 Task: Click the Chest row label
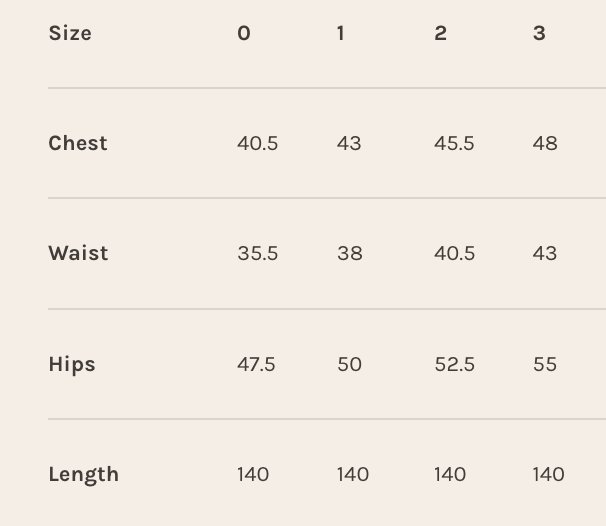click(78, 143)
